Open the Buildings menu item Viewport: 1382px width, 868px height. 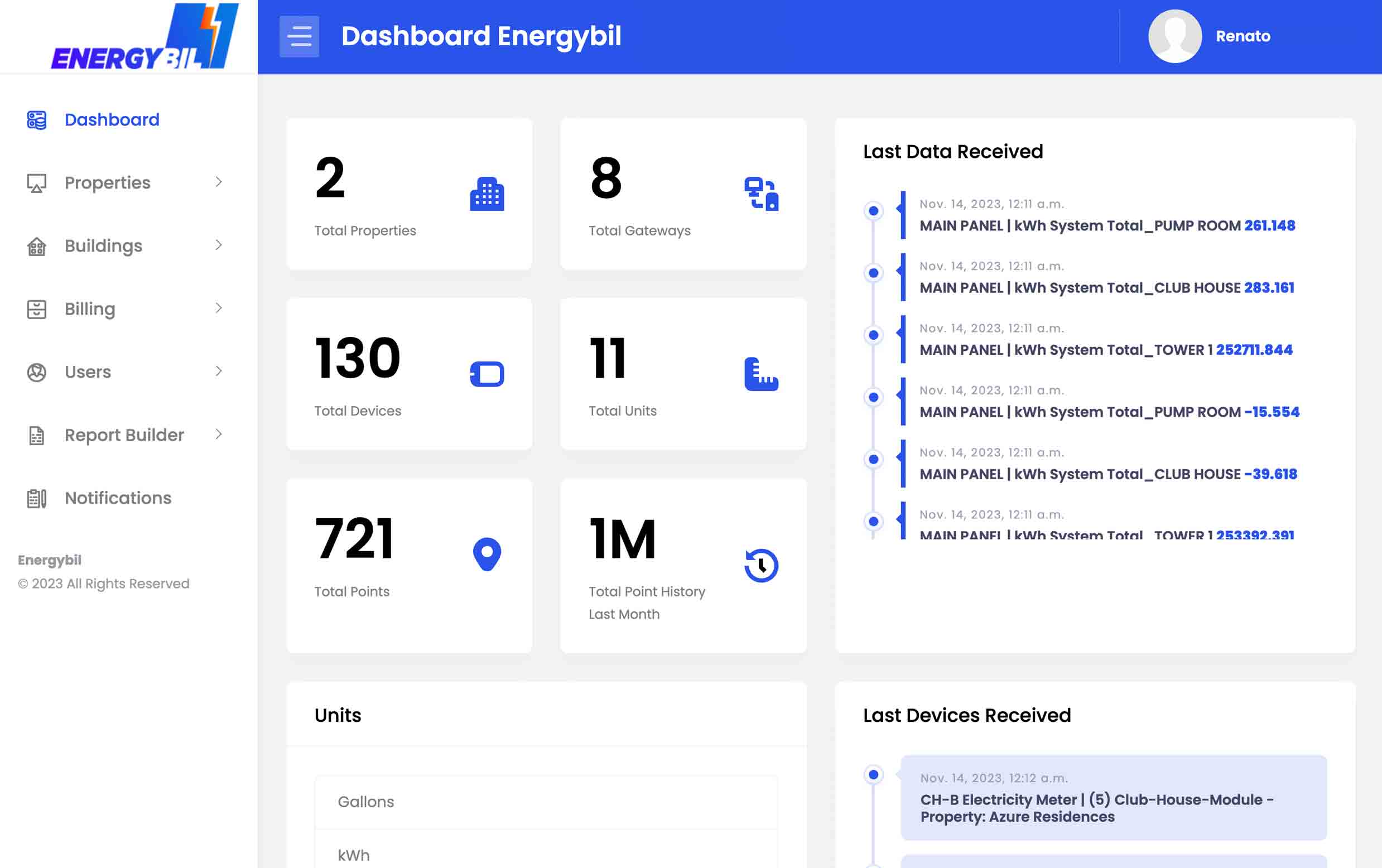pyautogui.click(x=103, y=246)
